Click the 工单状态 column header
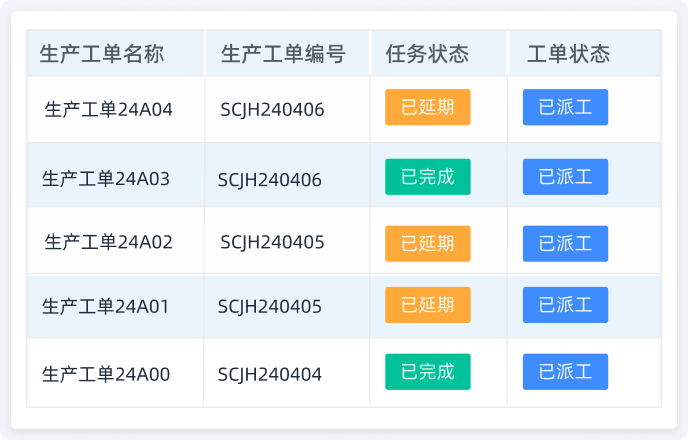The height and width of the screenshot is (443, 688). [568, 54]
